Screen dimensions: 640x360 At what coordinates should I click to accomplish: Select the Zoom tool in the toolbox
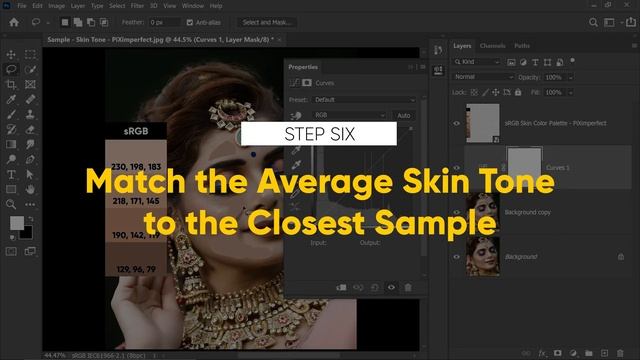point(11,204)
